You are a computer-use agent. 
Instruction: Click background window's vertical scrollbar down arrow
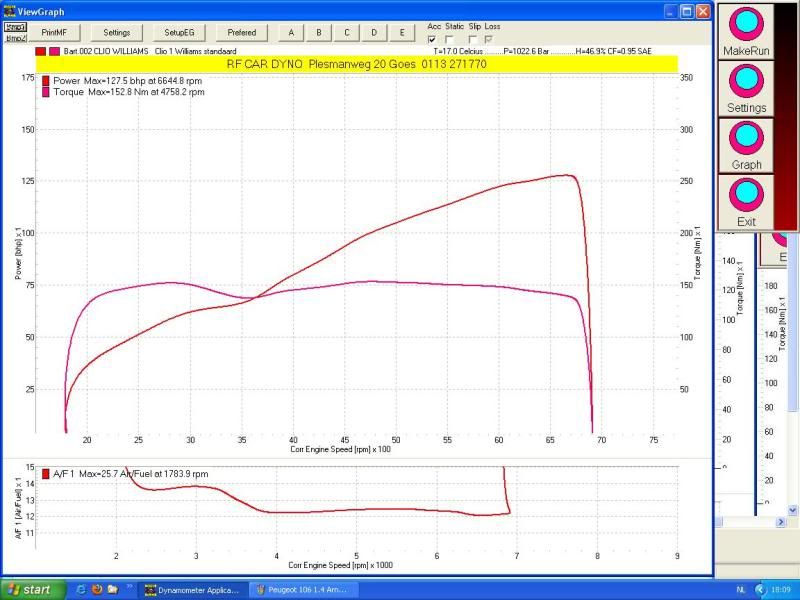pyautogui.click(x=792, y=510)
